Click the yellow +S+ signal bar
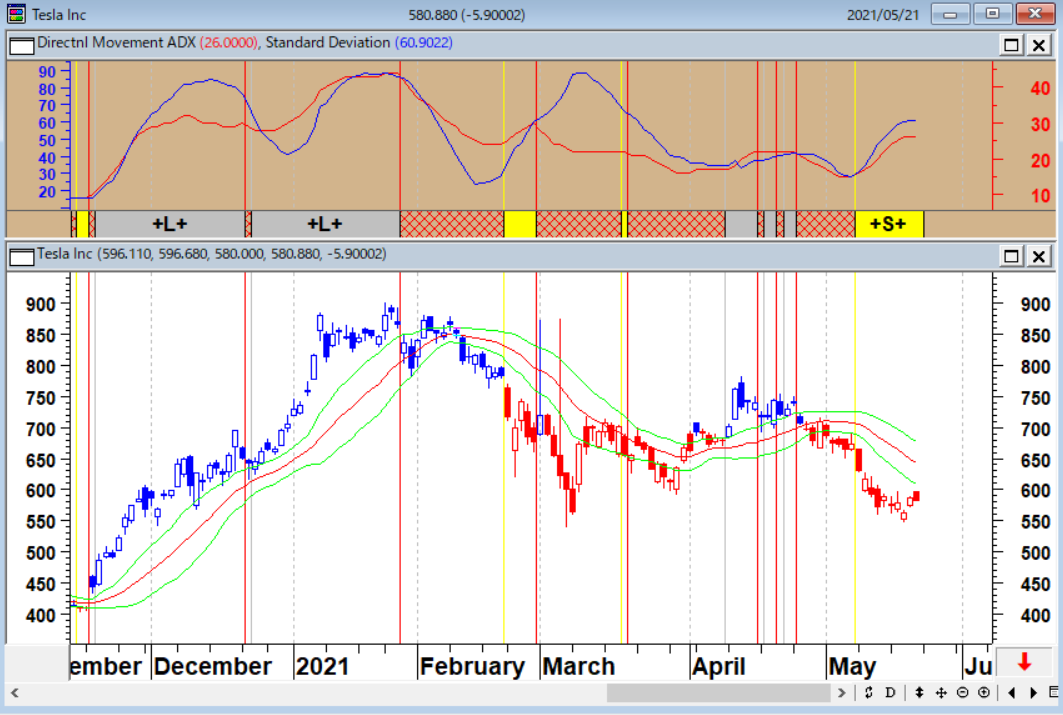Screen dimensions: 1063x715 (x=888, y=224)
